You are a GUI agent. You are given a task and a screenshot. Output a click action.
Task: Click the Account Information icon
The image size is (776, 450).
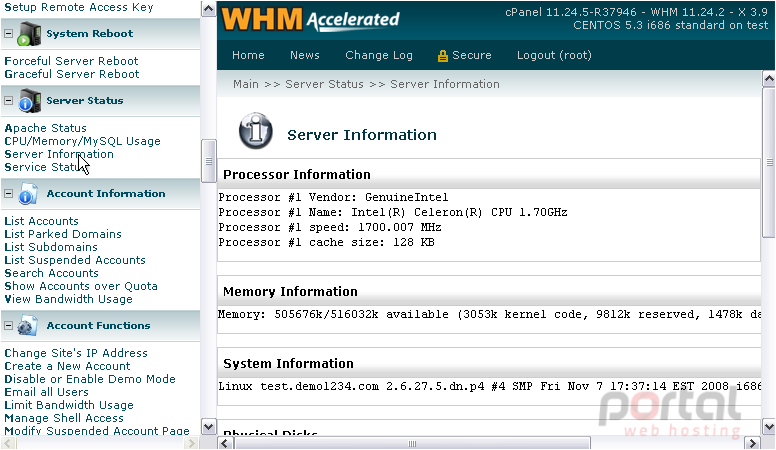pyautogui.click(x=28, y=194)
